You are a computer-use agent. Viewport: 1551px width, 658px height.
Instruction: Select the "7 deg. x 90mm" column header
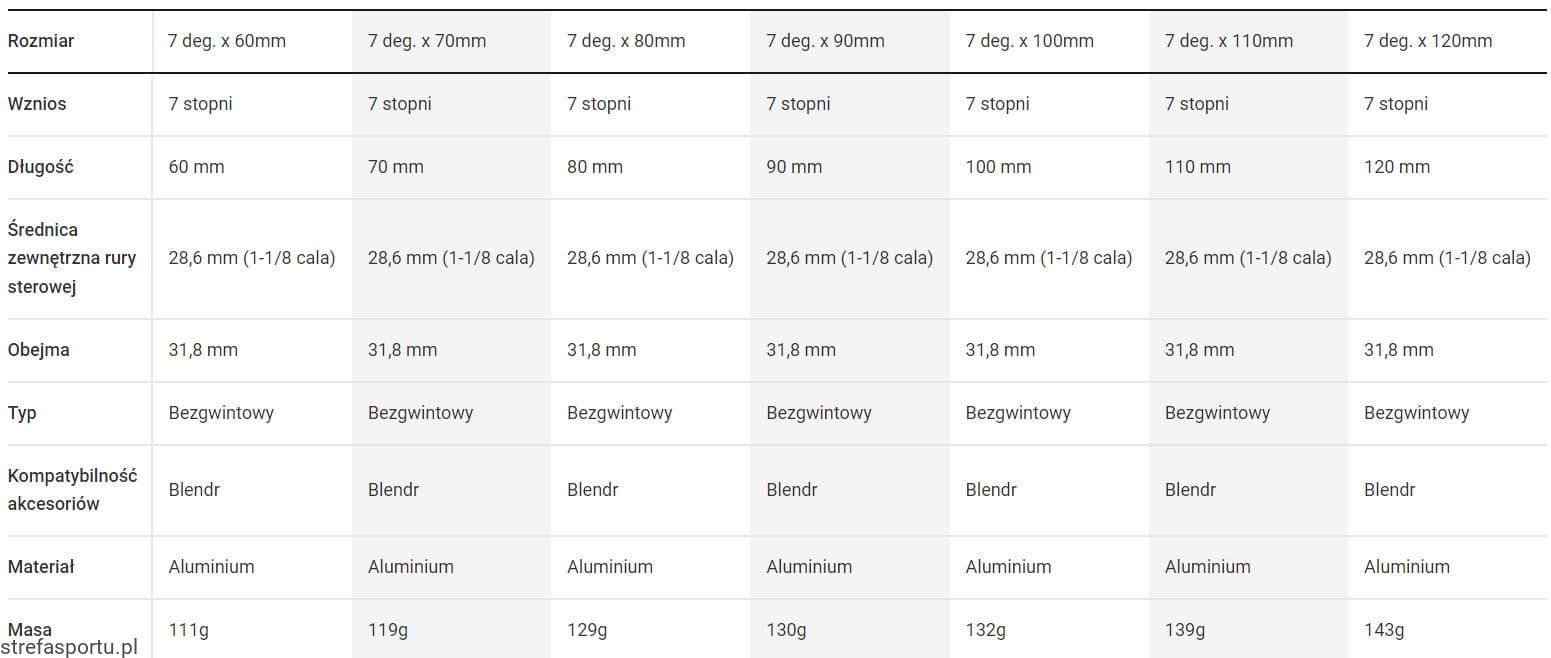click(x=825, y=41)
